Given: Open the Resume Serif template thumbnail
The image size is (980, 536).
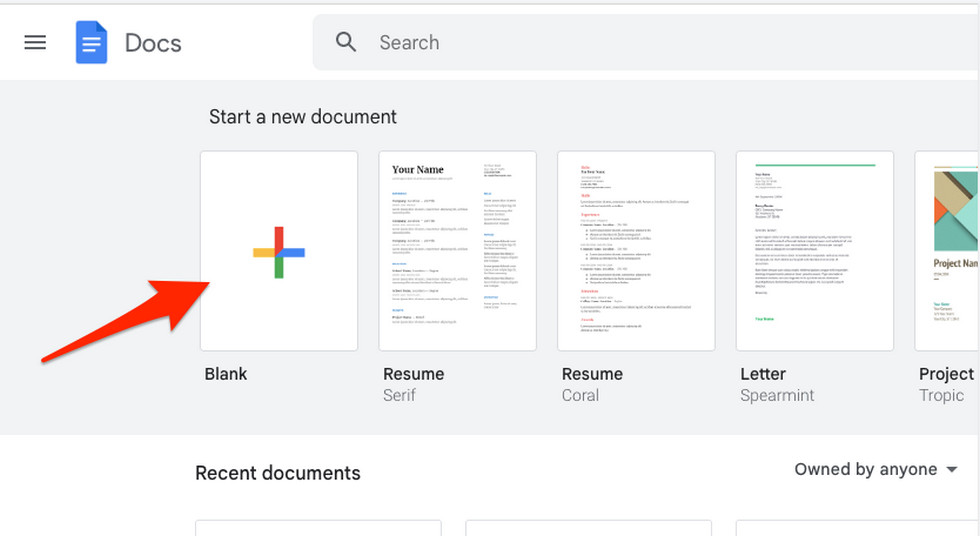Looking at the screenshot, I should click(458, 250).
